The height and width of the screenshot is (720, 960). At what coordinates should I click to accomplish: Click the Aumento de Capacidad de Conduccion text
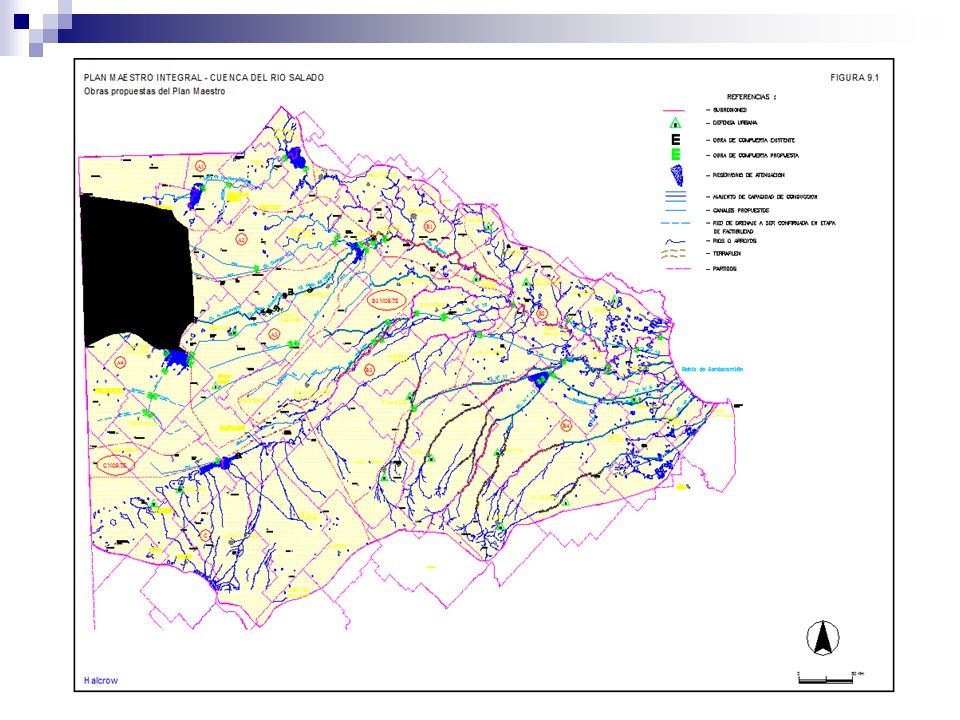765,197
